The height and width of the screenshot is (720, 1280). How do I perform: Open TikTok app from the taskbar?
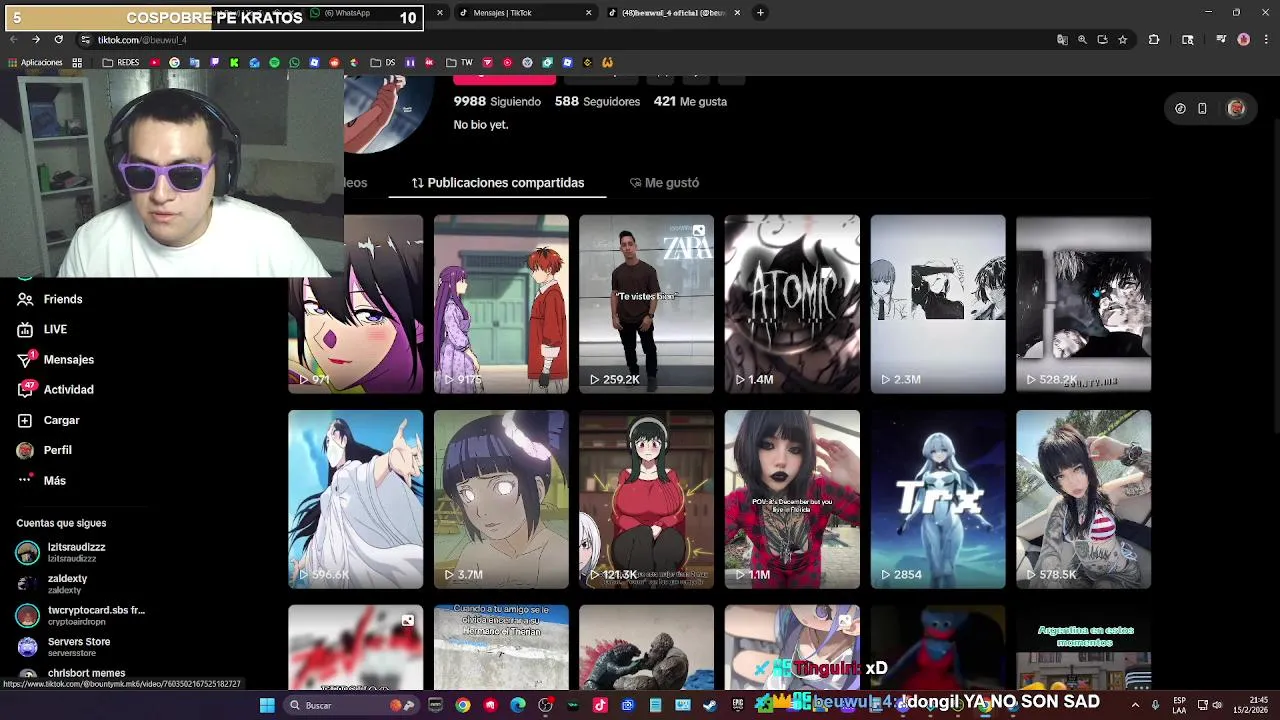[600, 705]
